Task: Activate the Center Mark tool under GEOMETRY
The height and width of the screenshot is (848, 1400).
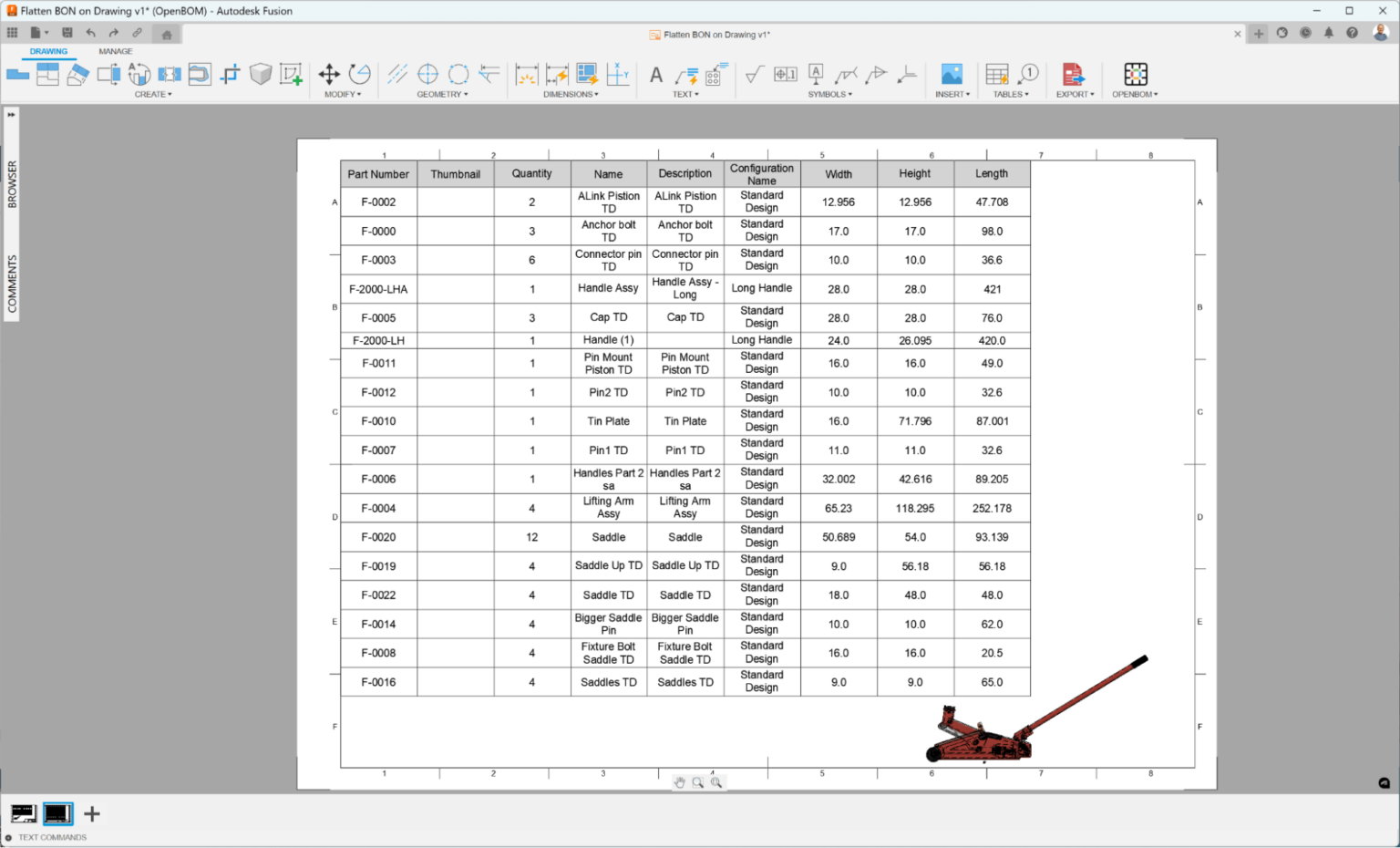Action: click(427, 74)
